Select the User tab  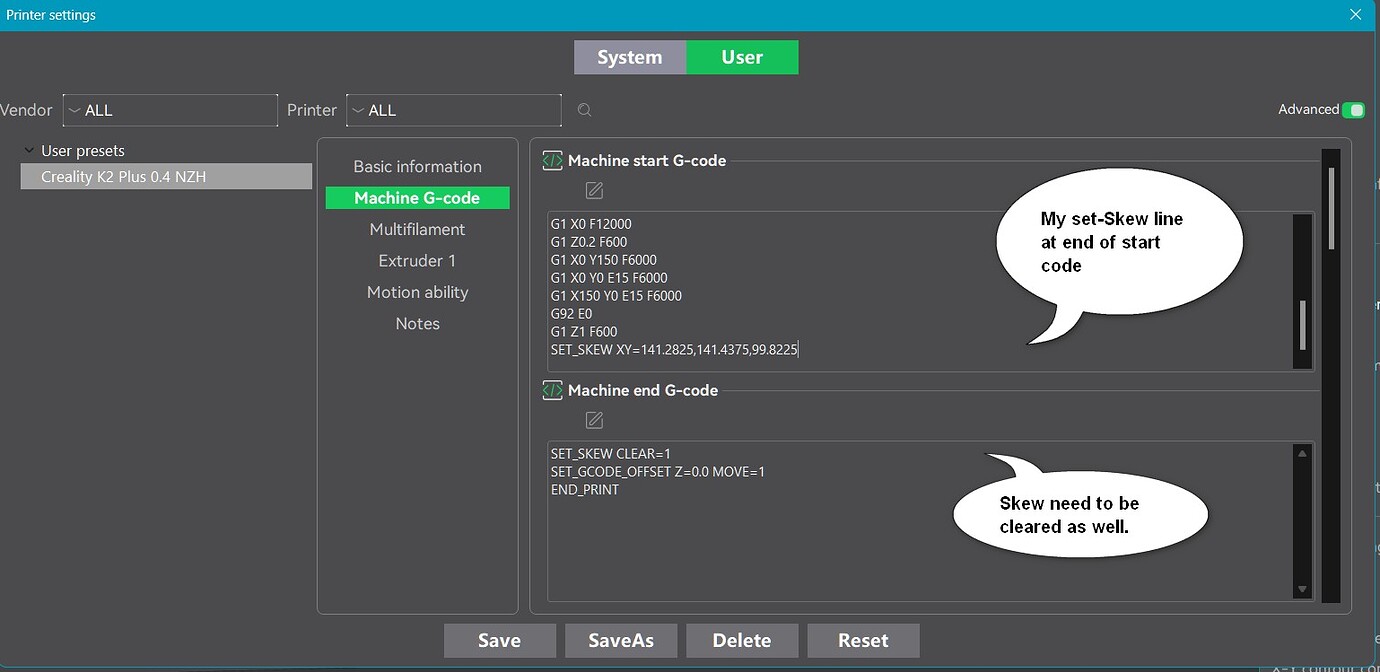tap(742, 57)
